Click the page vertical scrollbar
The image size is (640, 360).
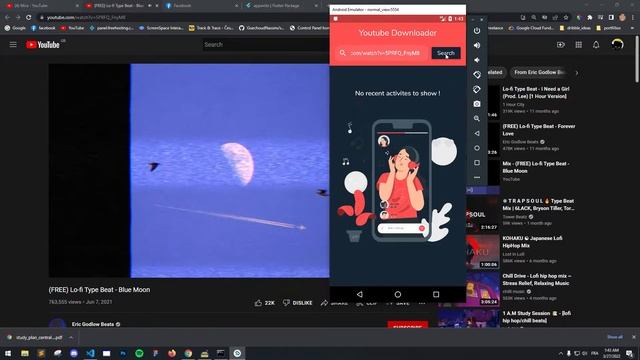(x=637, y=59)
